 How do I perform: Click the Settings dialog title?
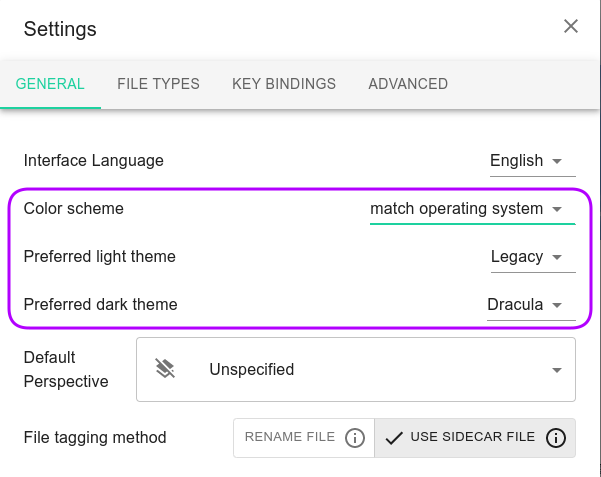(x=60, y=29)
